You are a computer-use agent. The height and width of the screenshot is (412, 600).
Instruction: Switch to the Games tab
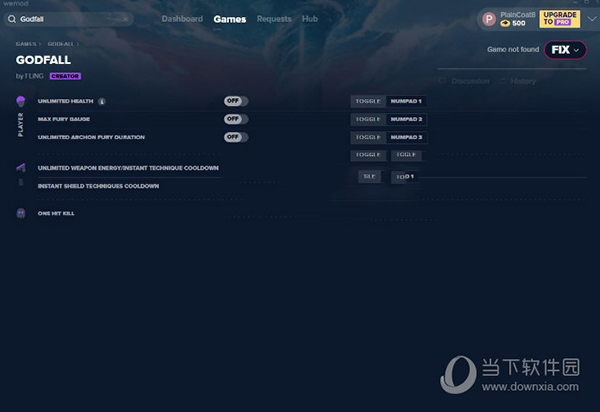click(x=230, y=19)
